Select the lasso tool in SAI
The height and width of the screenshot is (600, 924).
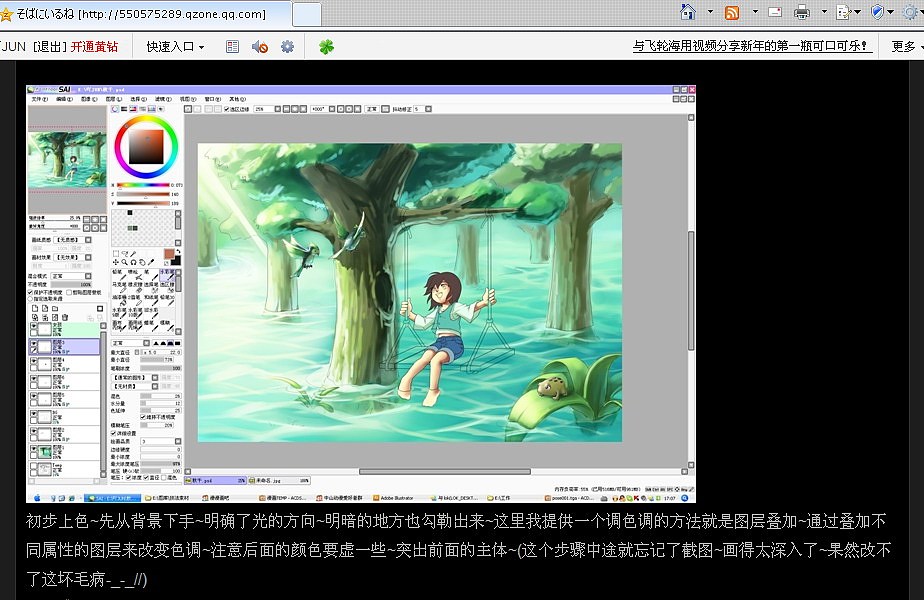point(124,253)
